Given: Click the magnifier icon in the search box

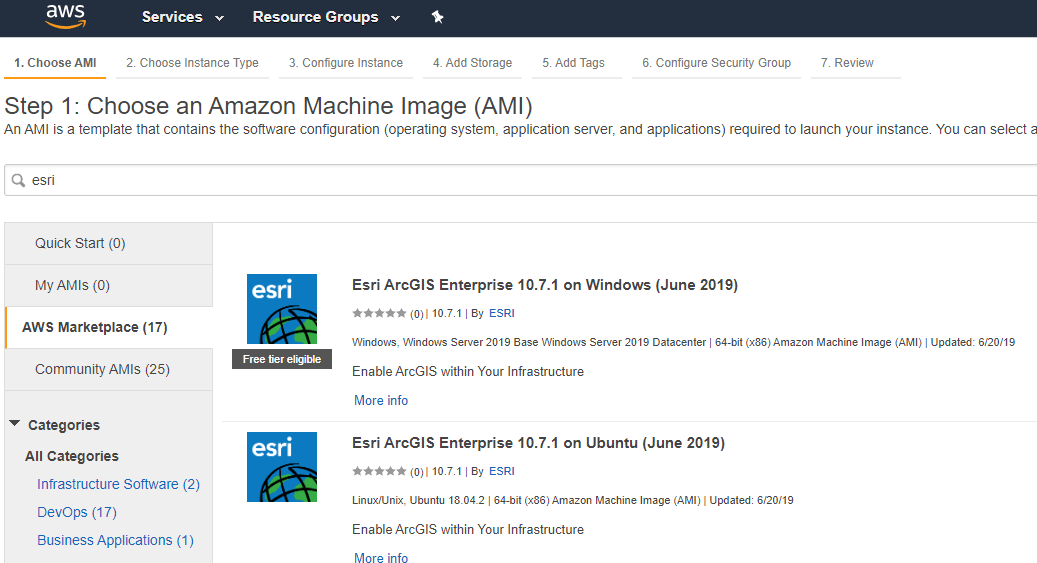Looking at the screenshot, I should tap(19, 180).
